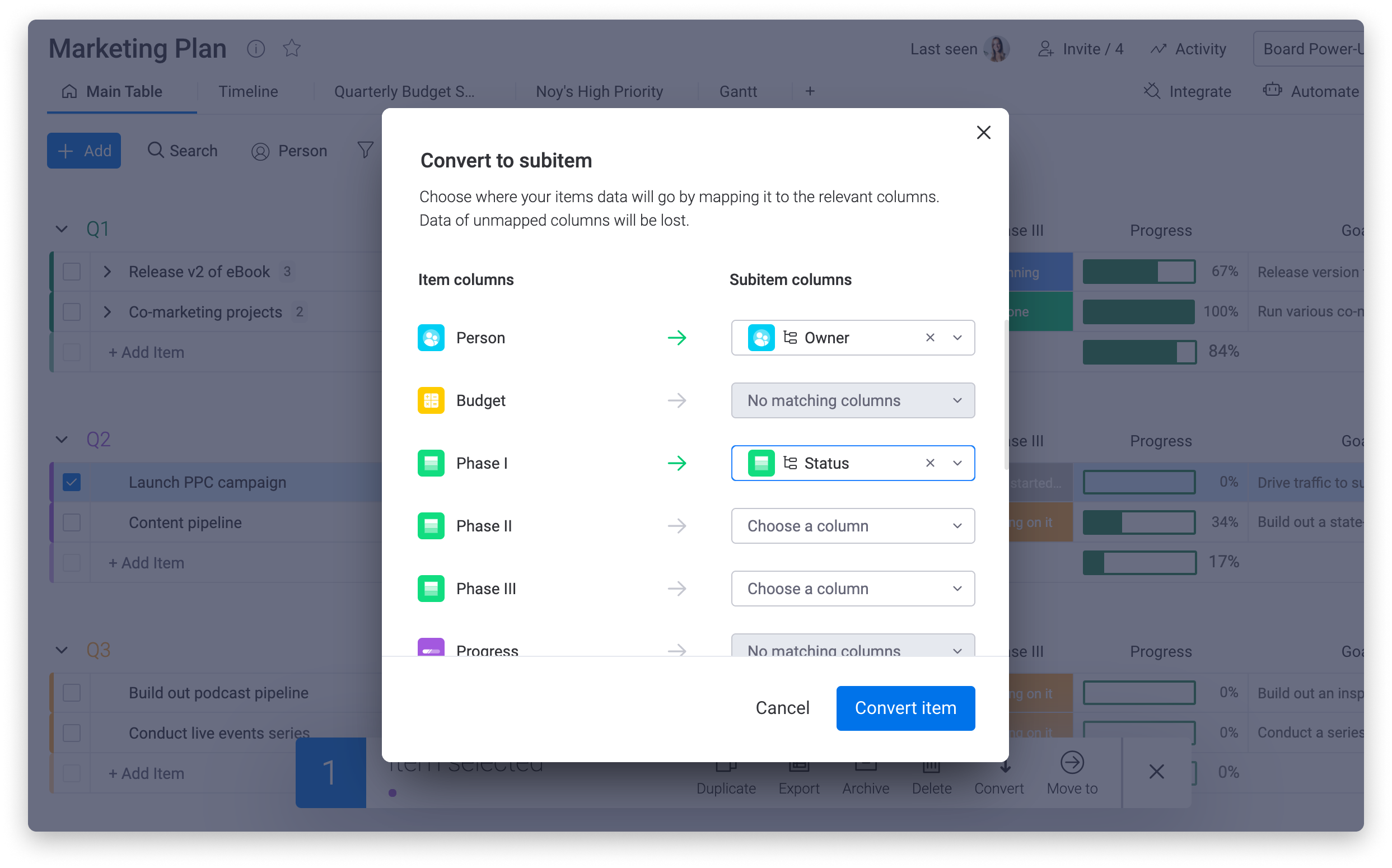Check the Content pipeline checkbox
The image size is (1392, 868).
coord(72,522)
